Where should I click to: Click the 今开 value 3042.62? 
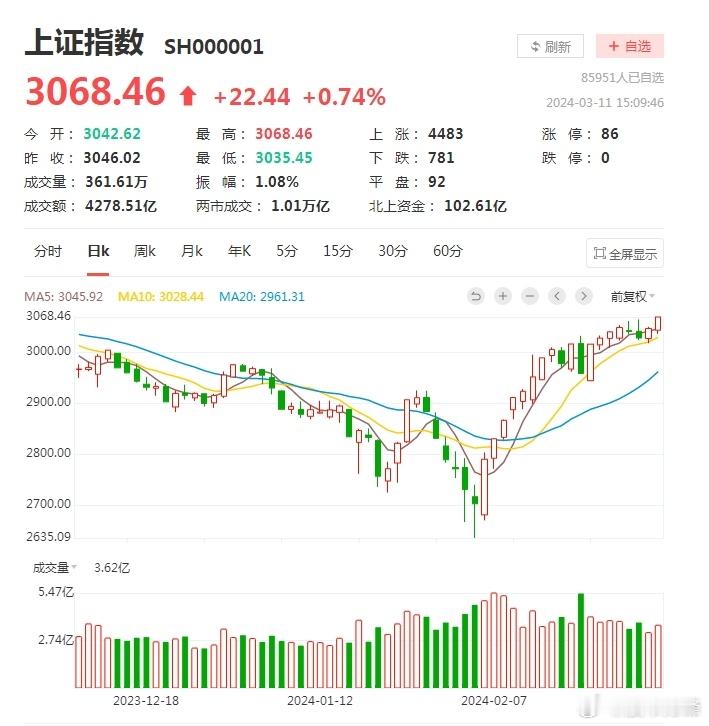(112, 134)
